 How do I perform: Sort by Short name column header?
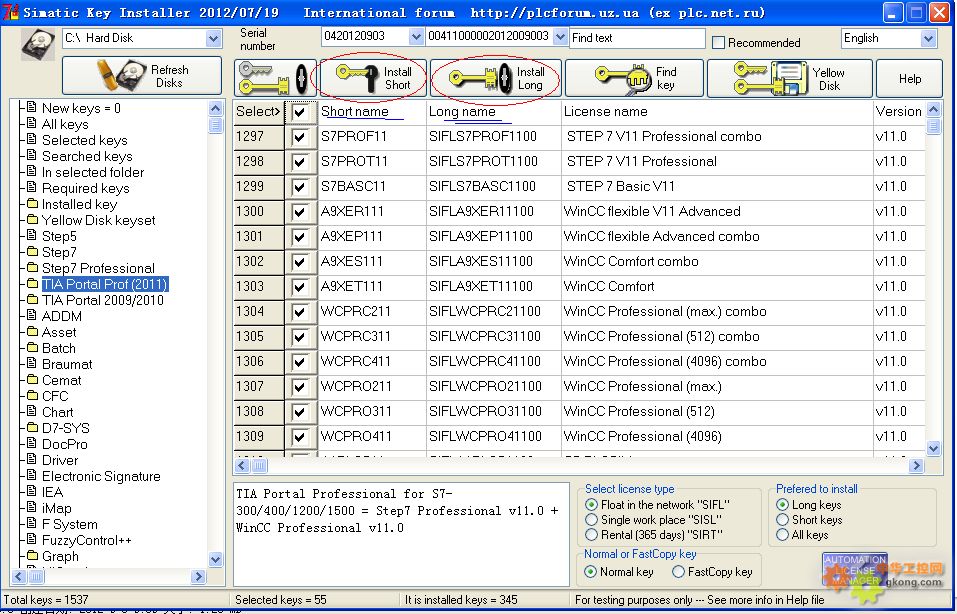372,112
